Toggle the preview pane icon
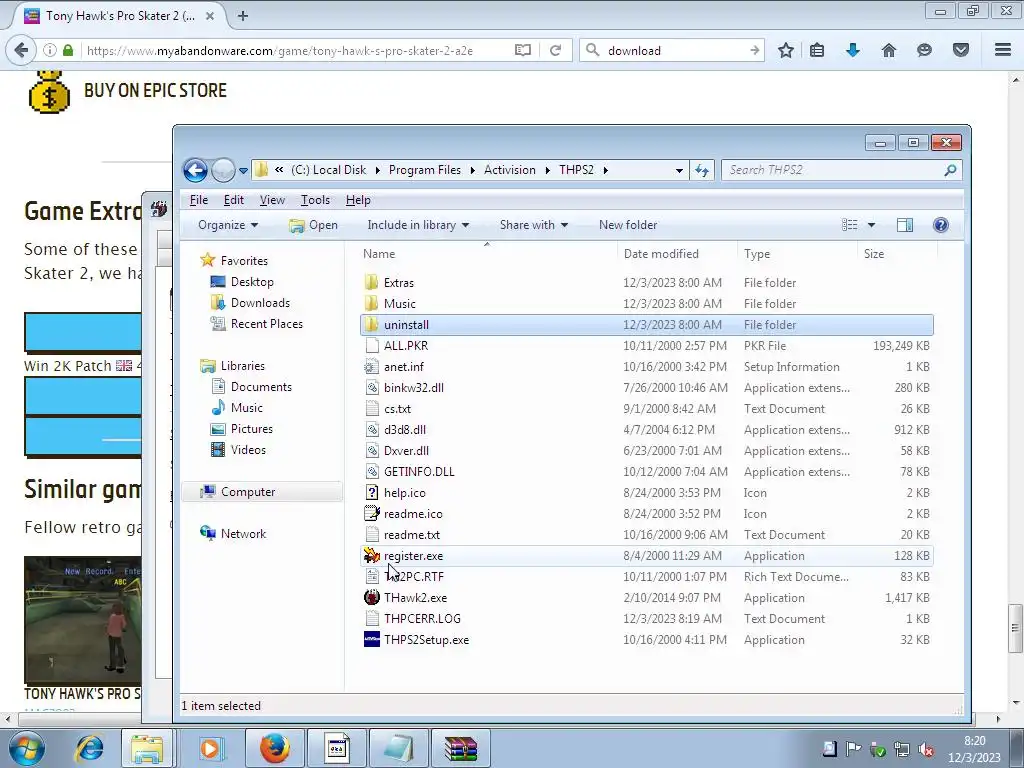Screen dimensions: 1024x768 click(904, 225)
